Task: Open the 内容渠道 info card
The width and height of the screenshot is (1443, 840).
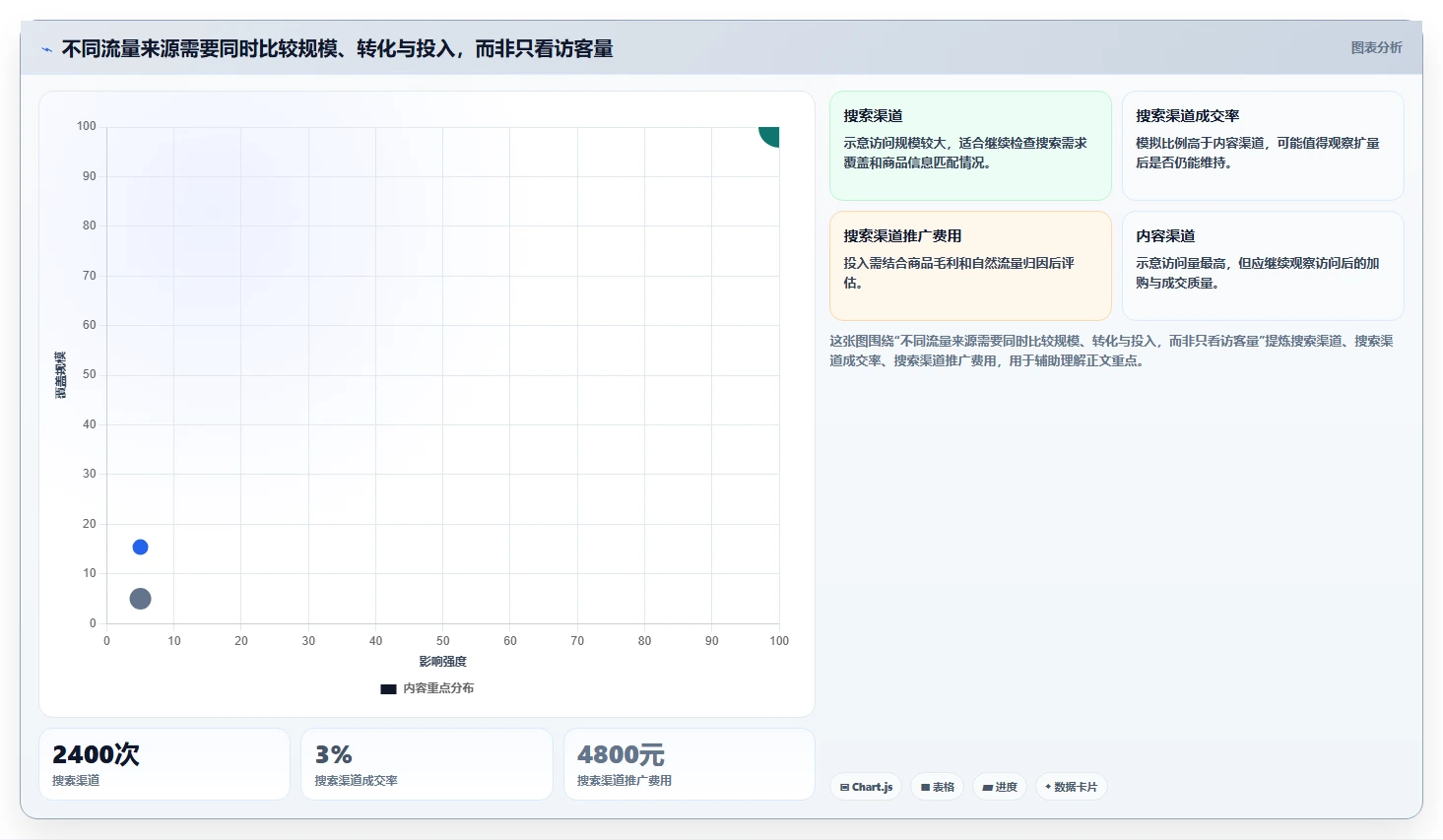Action: tap(1263, 266)
